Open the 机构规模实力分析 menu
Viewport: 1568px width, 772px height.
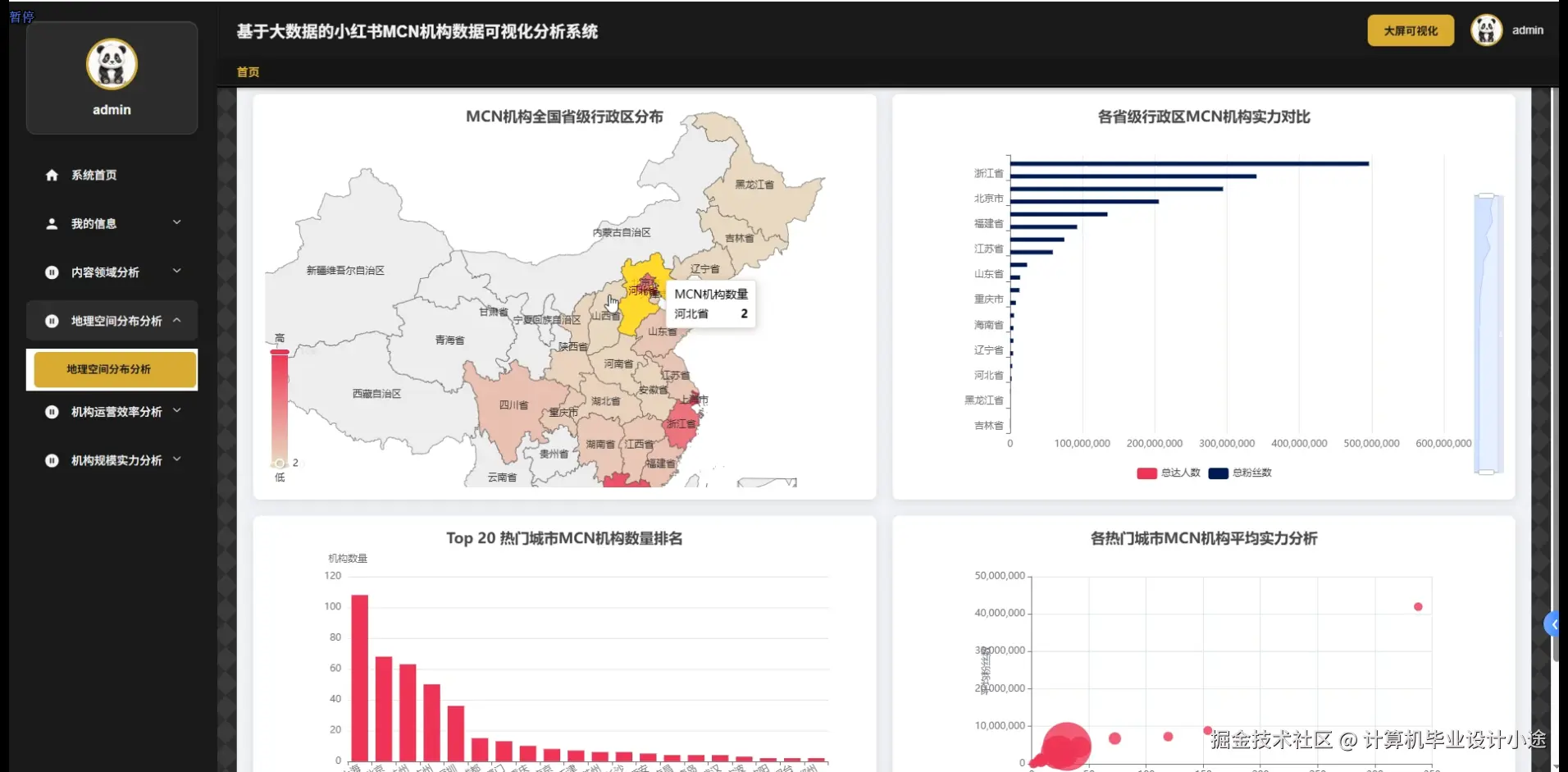click(x=112, y=460)
